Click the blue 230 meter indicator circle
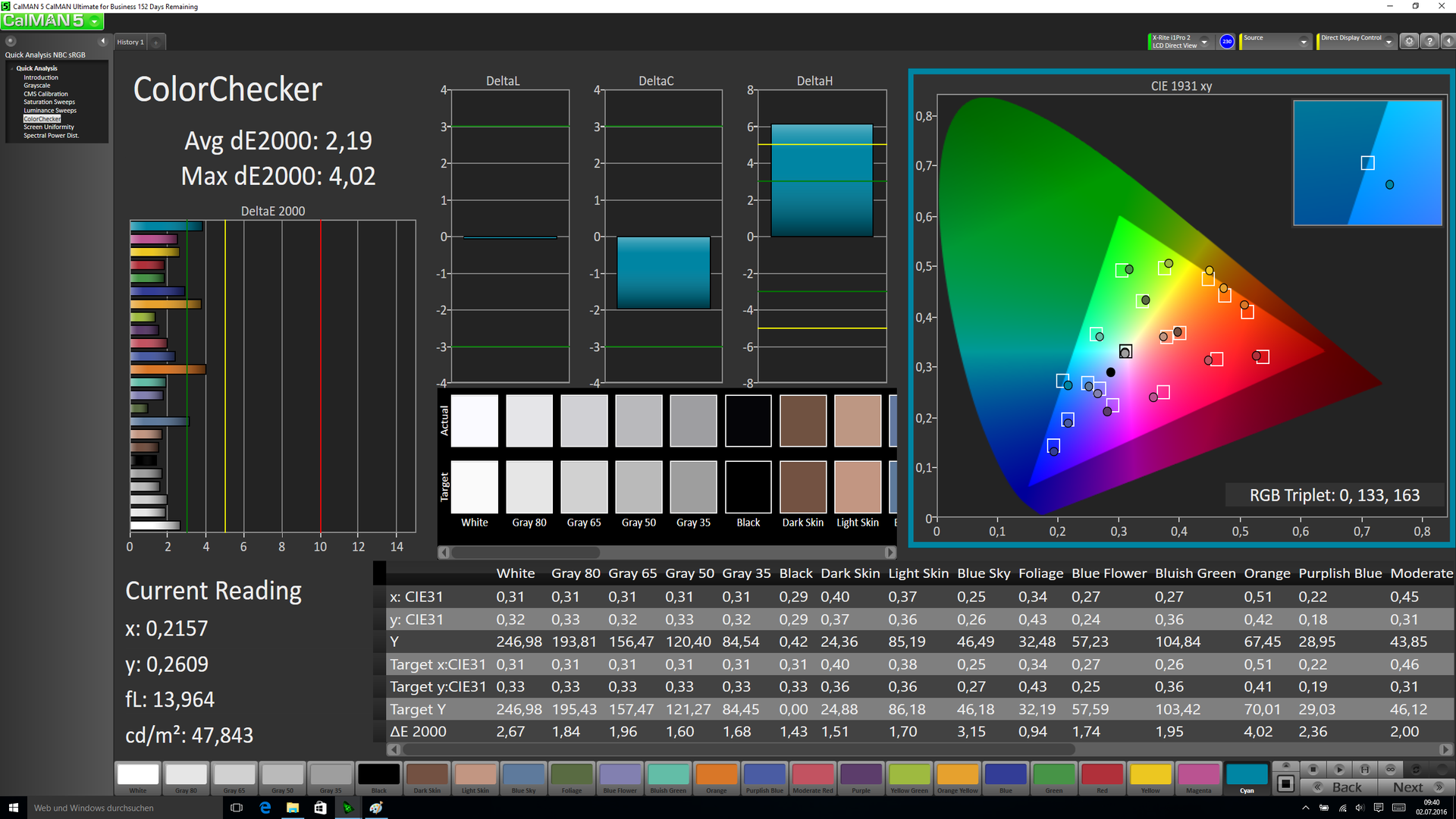The height and width of the screenshot is (819, 1456). 1226,42
